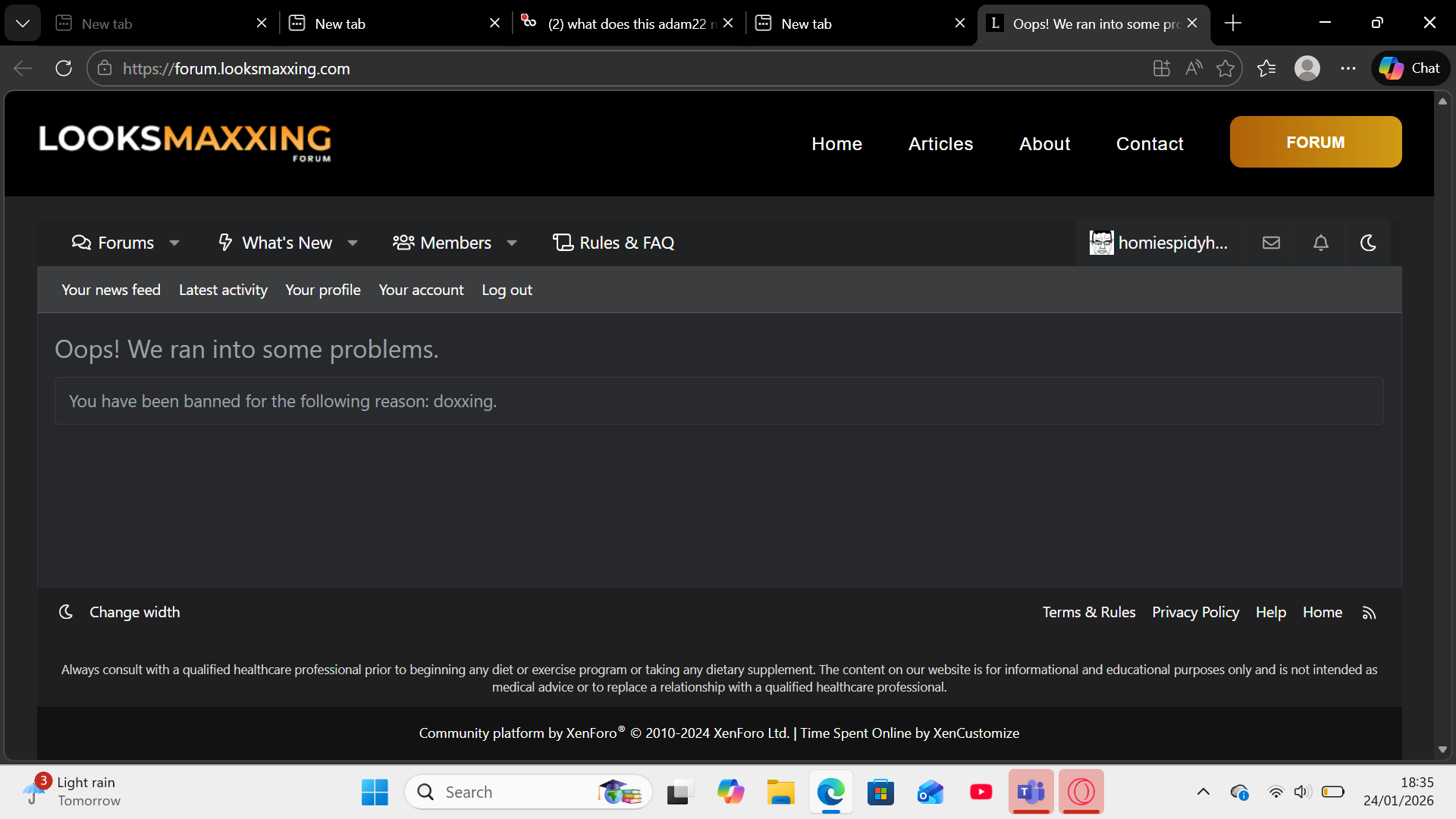The height and width of the screenshot is (819, 1456).
Task: Expand the Forums dropdown arrow
Action: (174, 243)
